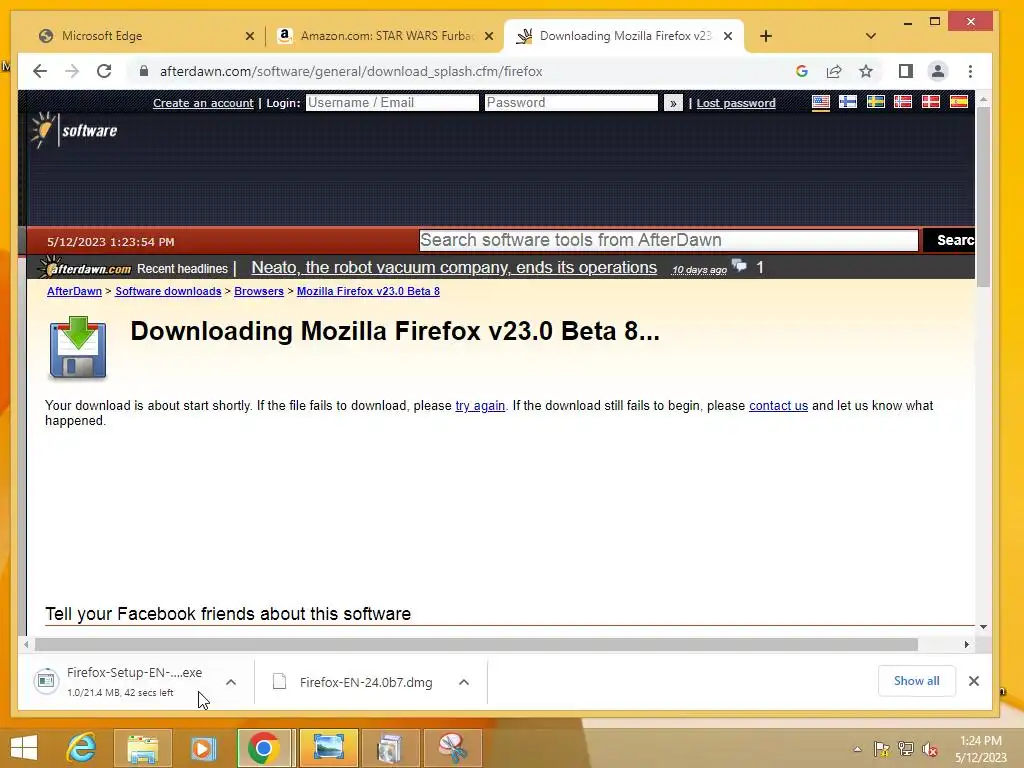The image size is (1024, 768).
Task: Select the Danish flag language icon
Action: coord(931,102)
